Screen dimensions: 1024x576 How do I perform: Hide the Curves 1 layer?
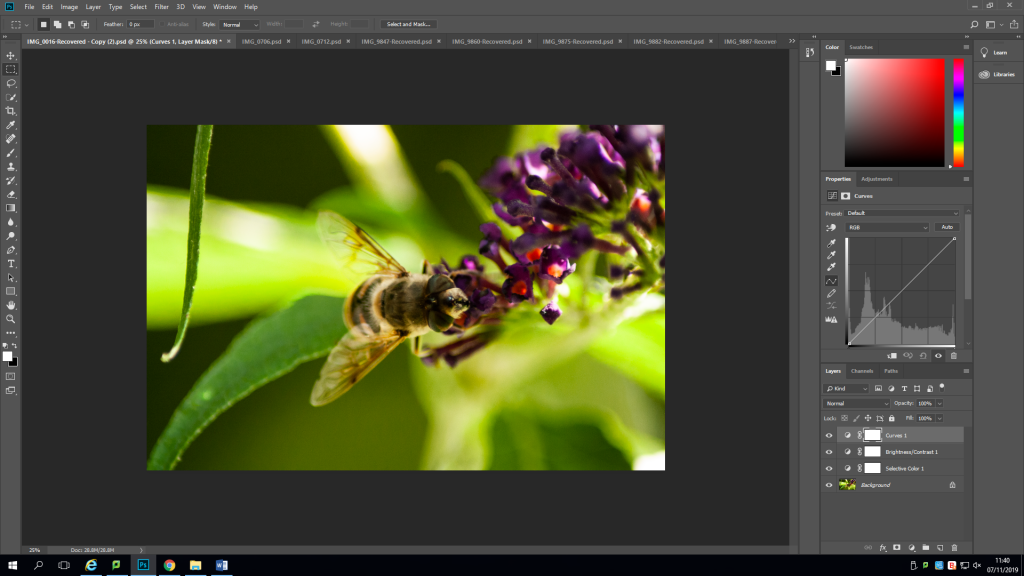829,436
